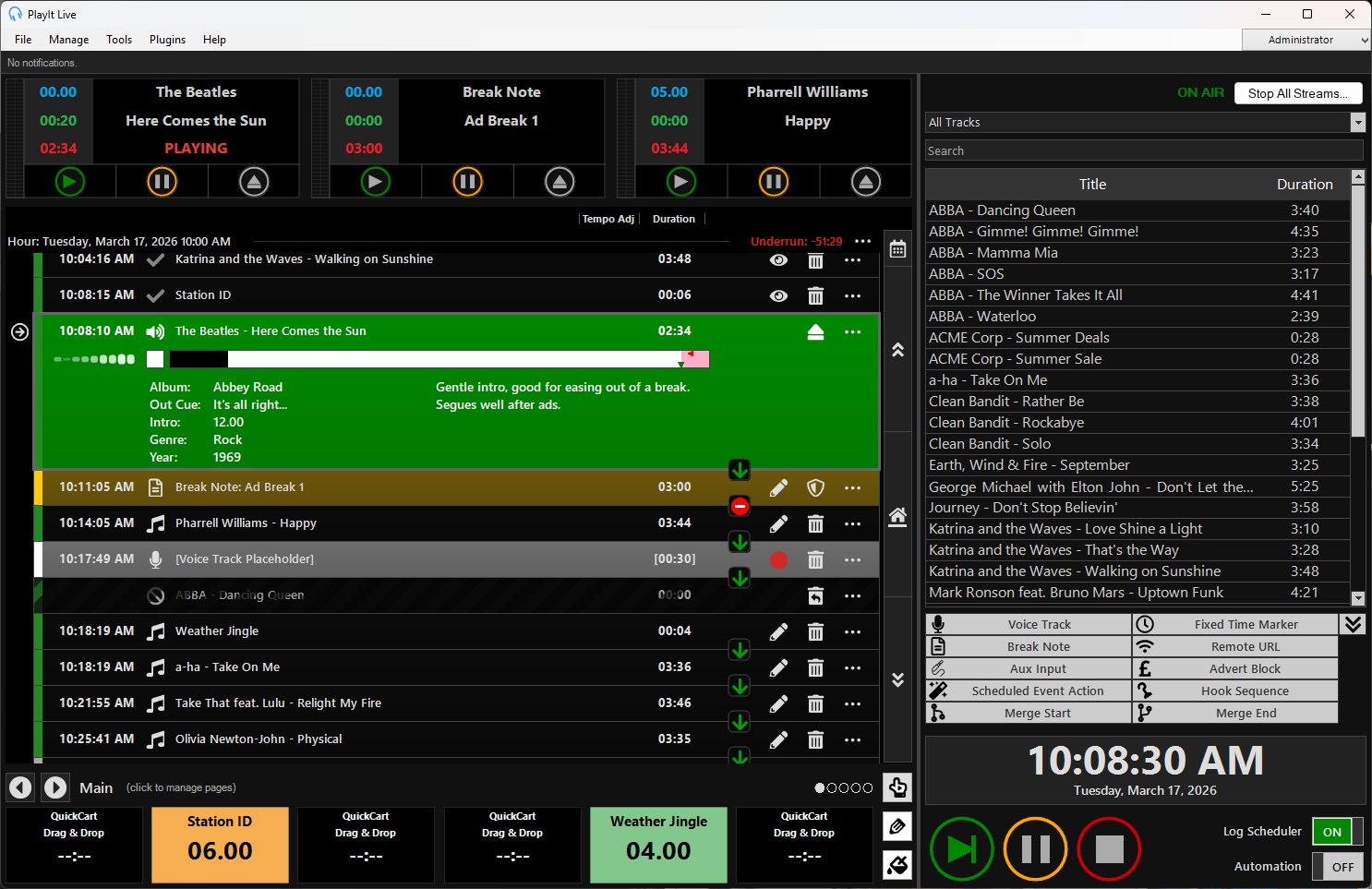The image size is (1372, 889).
Task: Open the Help menu
Action: [x=214, y=40]
